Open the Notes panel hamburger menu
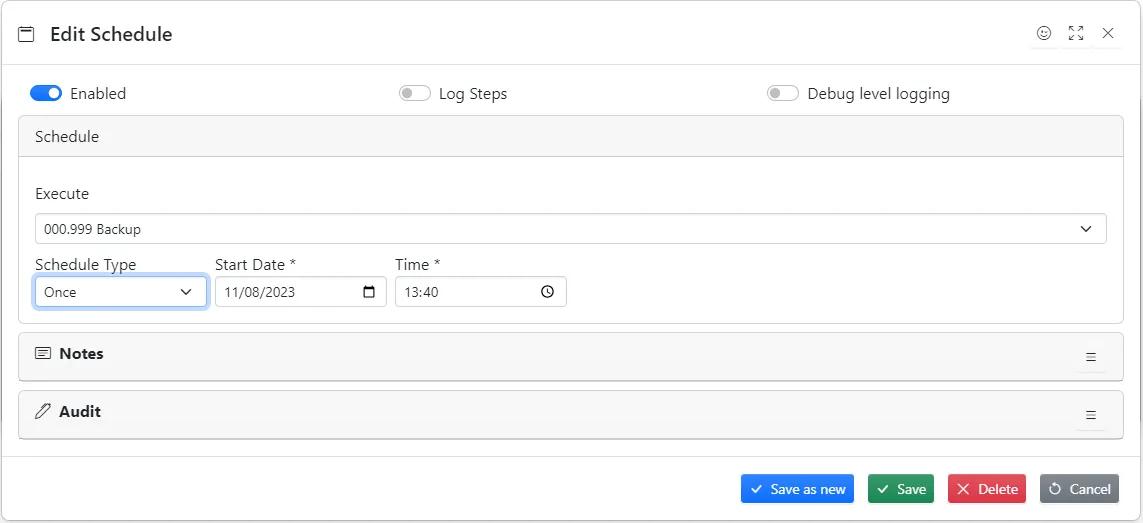 1091,357
